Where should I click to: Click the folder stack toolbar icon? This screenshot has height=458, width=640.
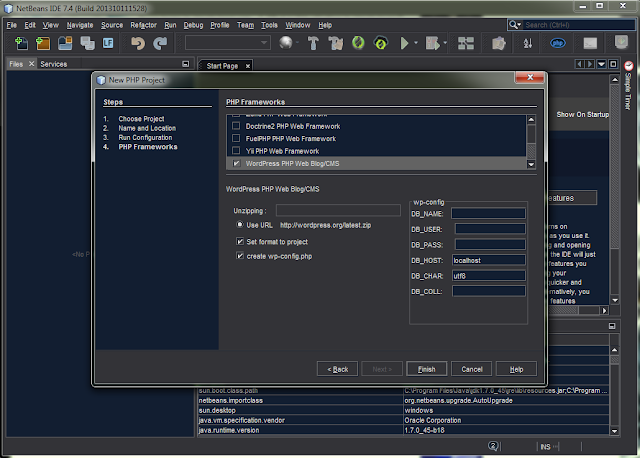498,43
